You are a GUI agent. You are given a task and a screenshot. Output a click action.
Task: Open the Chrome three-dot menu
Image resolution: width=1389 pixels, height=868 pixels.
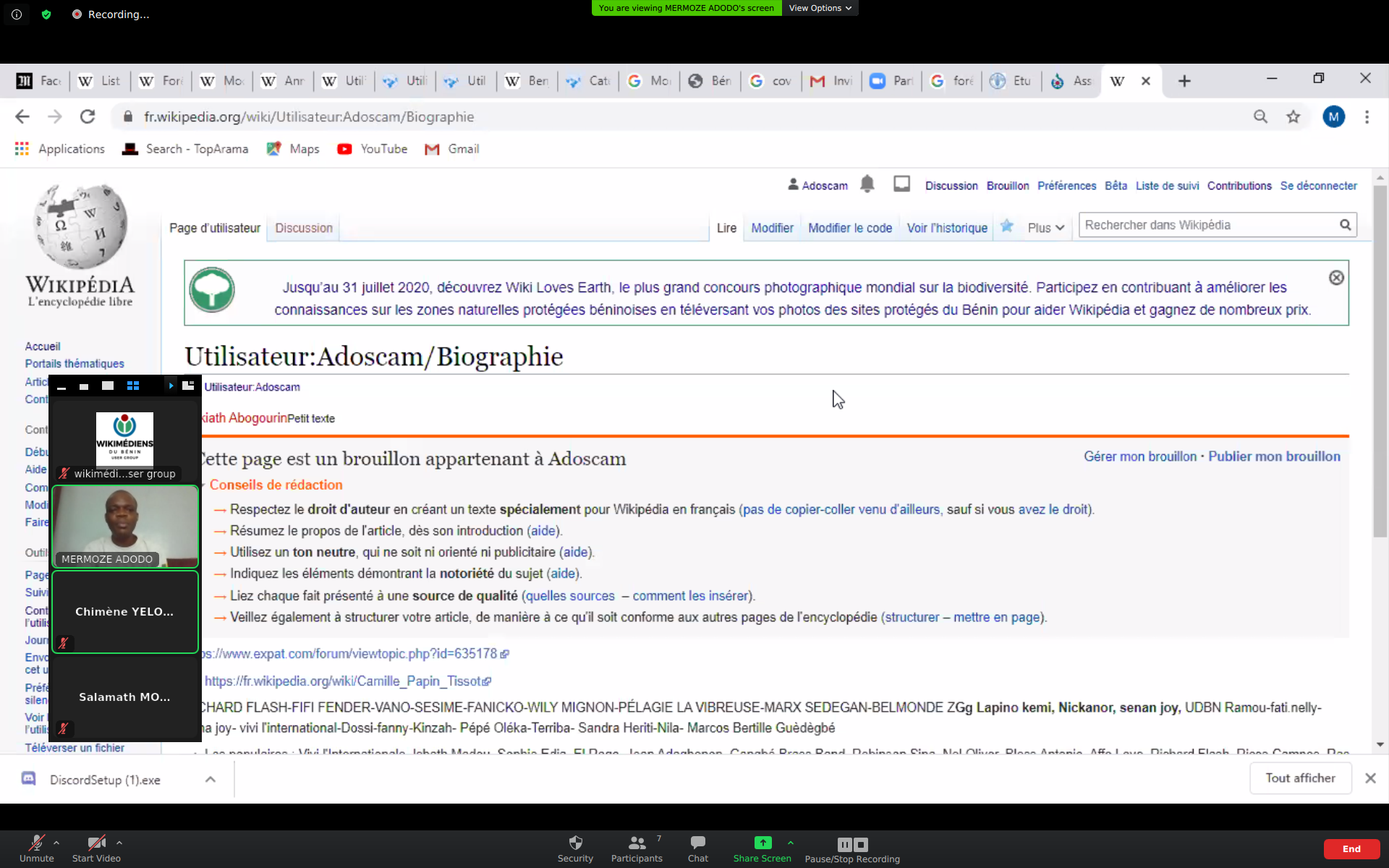tap(1367, 116)
